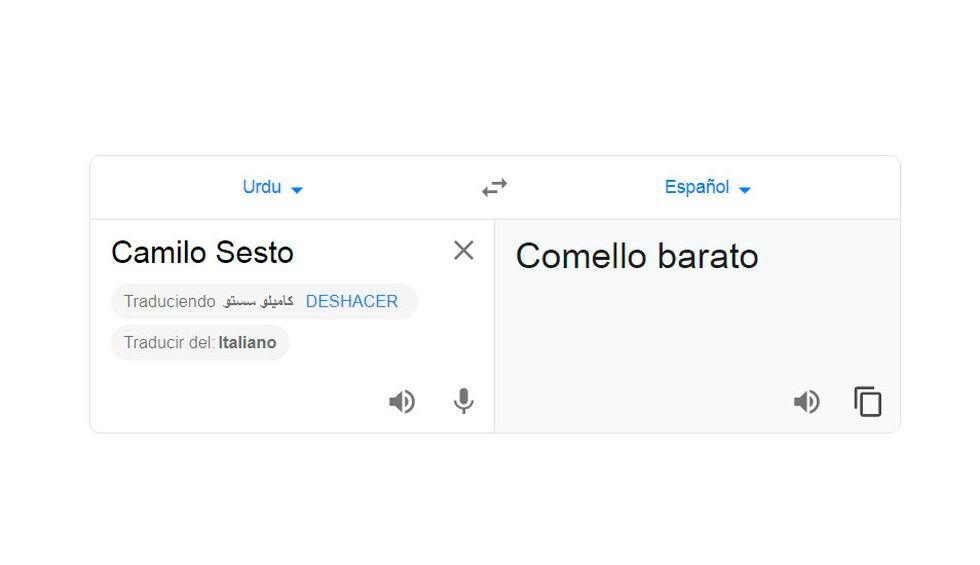980x565 pixels.
Task: Activate microphone voice input
Action: pos(463,402)
